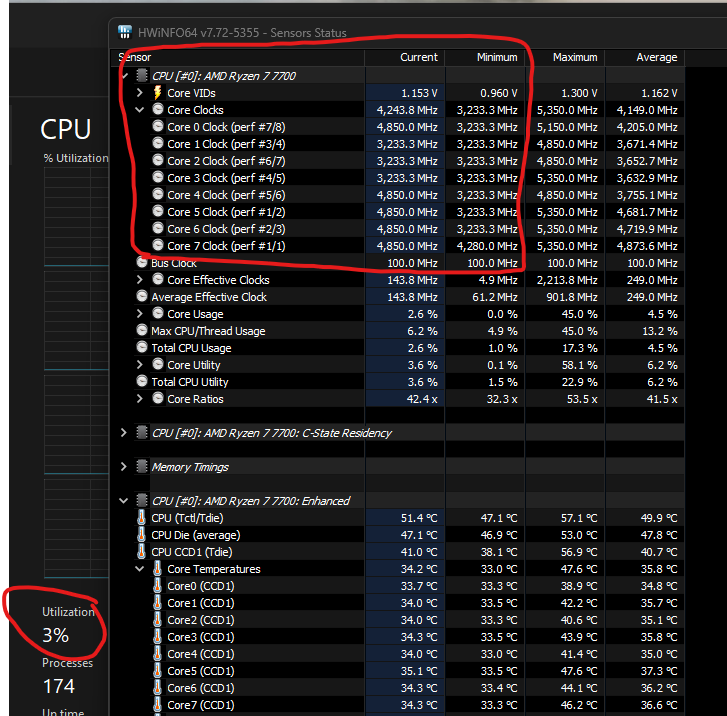Click the Maximum column header
Screen dimensions: 727x716
click(x=565, y=57)
